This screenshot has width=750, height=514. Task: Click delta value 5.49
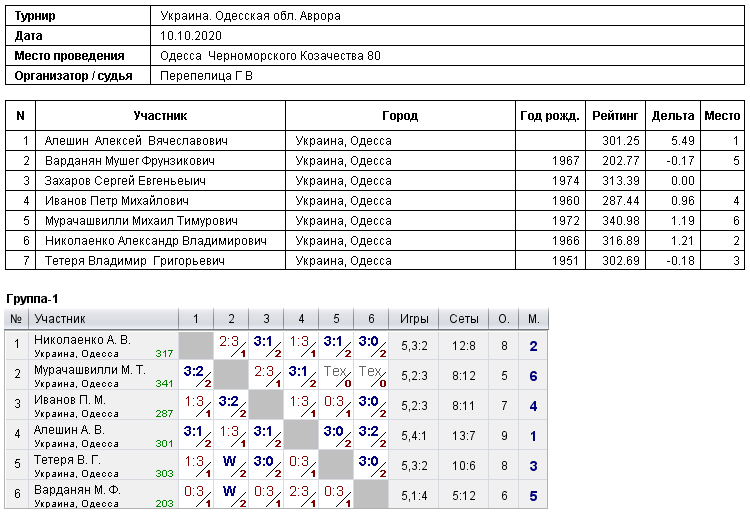pos(683,141)
